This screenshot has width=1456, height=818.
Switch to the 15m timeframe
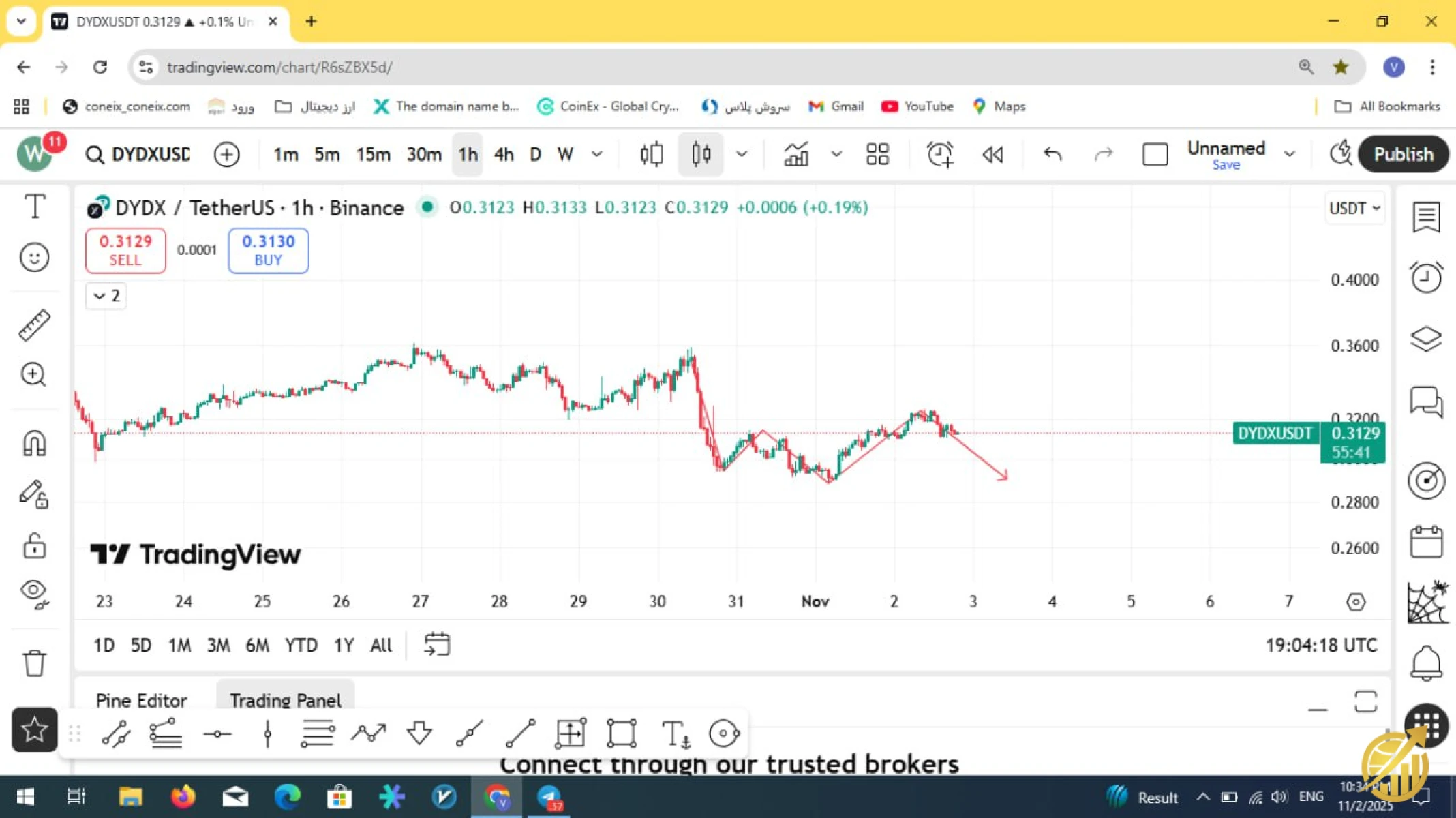(373, 155)
